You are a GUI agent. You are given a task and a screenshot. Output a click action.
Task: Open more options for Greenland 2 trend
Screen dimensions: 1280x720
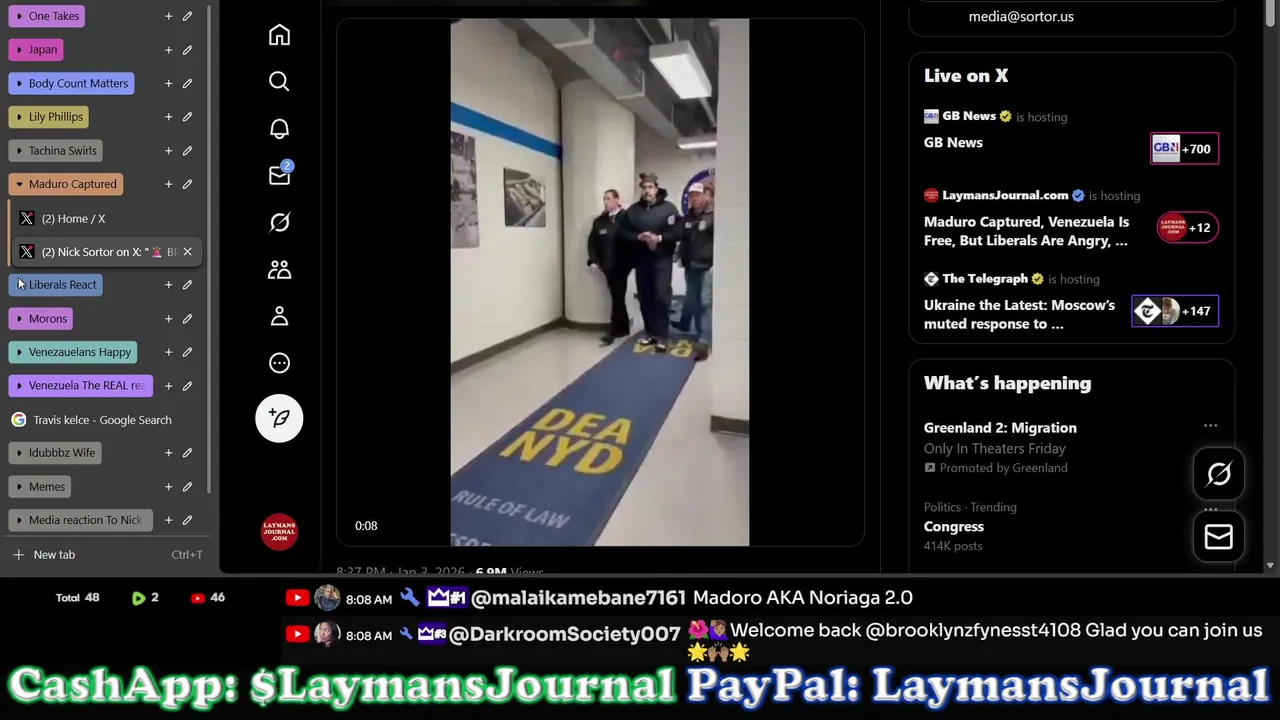click(1210, 426)
